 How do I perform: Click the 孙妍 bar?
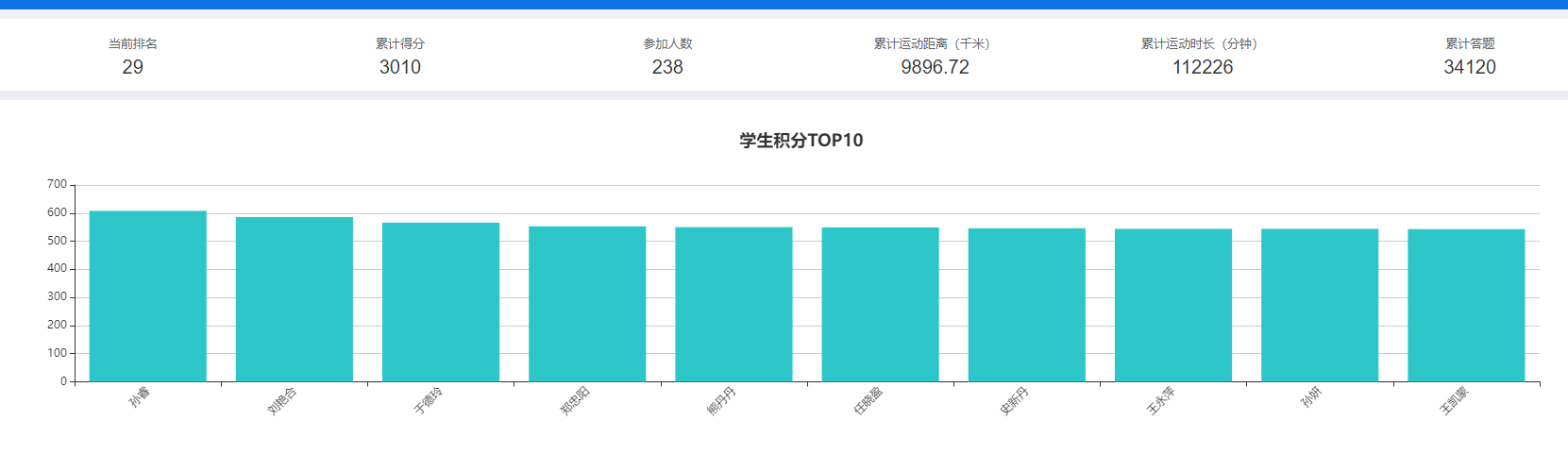(x=1319, y=305)
